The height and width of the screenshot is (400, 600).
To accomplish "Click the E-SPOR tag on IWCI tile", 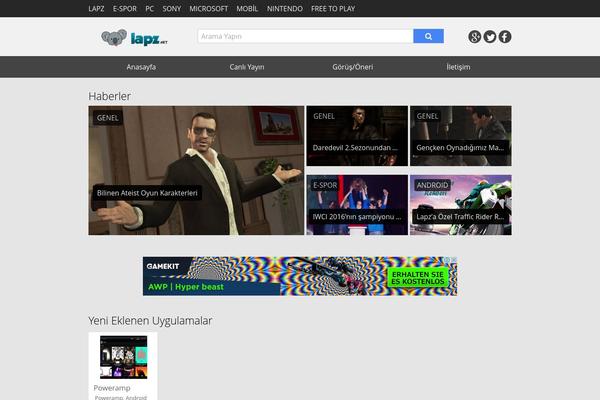I will click(x=325, y=185).
